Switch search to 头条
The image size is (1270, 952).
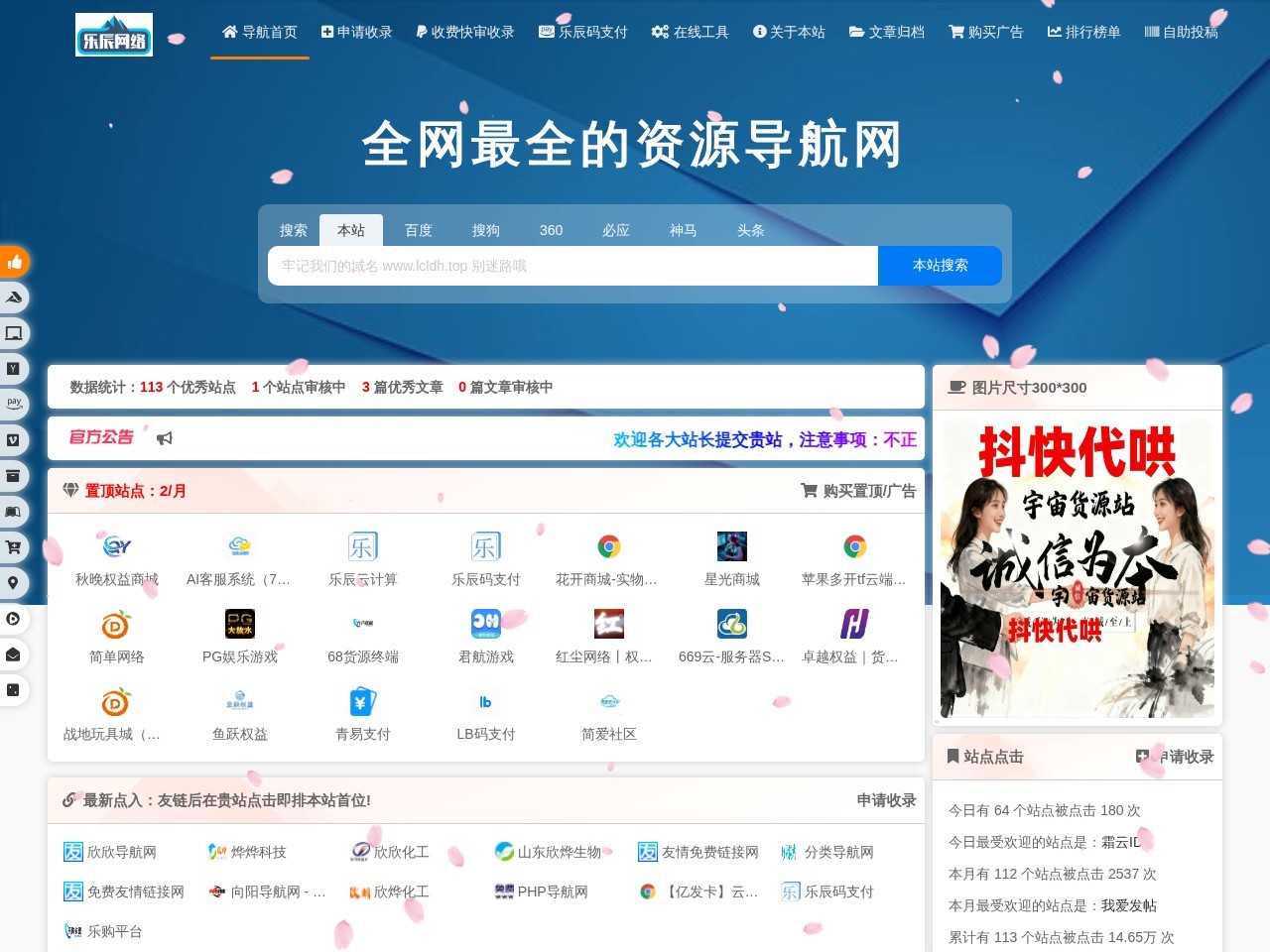click(x=750, y=230)
